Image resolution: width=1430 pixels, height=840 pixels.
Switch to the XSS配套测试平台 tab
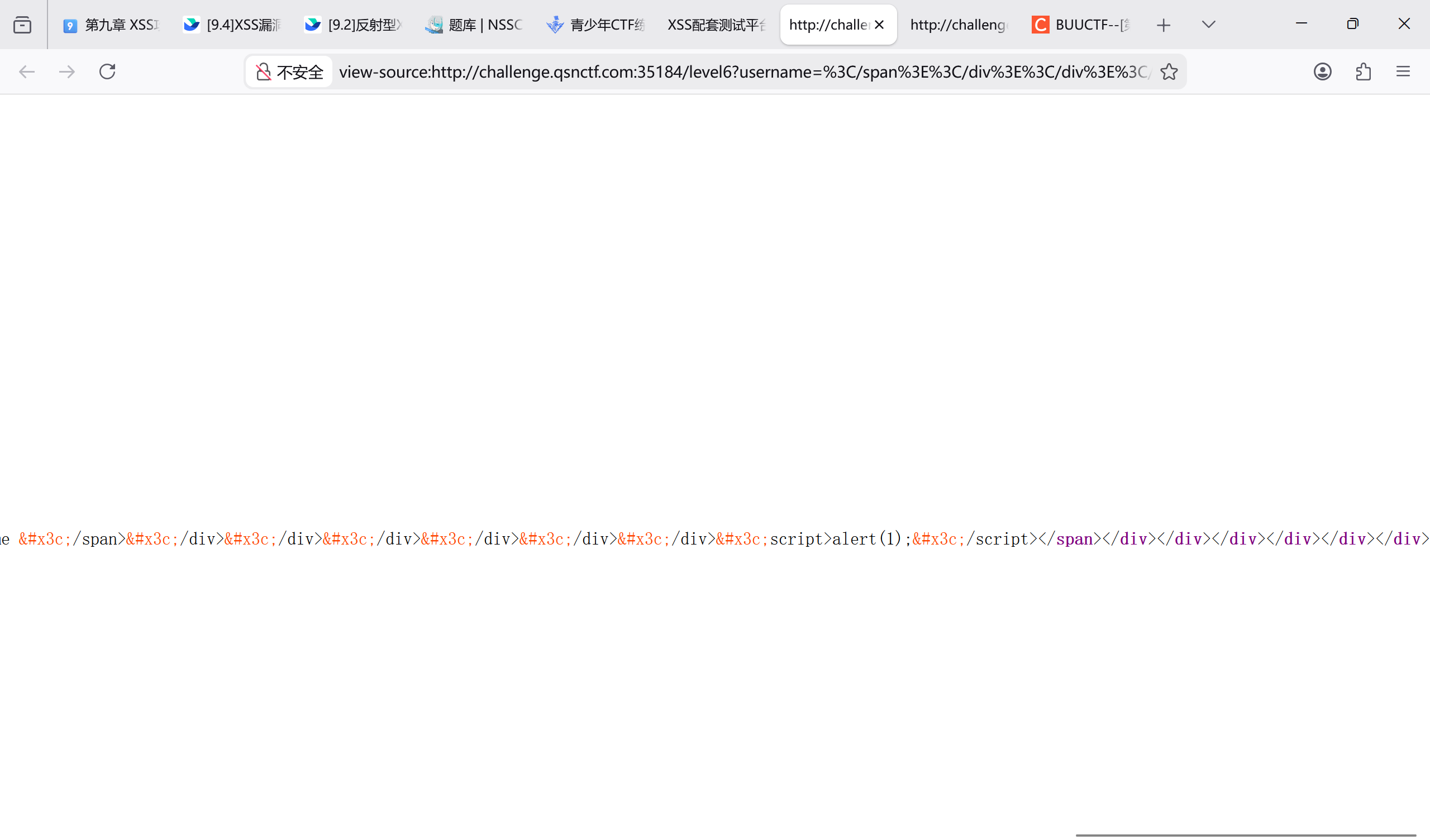pos(716,25)
